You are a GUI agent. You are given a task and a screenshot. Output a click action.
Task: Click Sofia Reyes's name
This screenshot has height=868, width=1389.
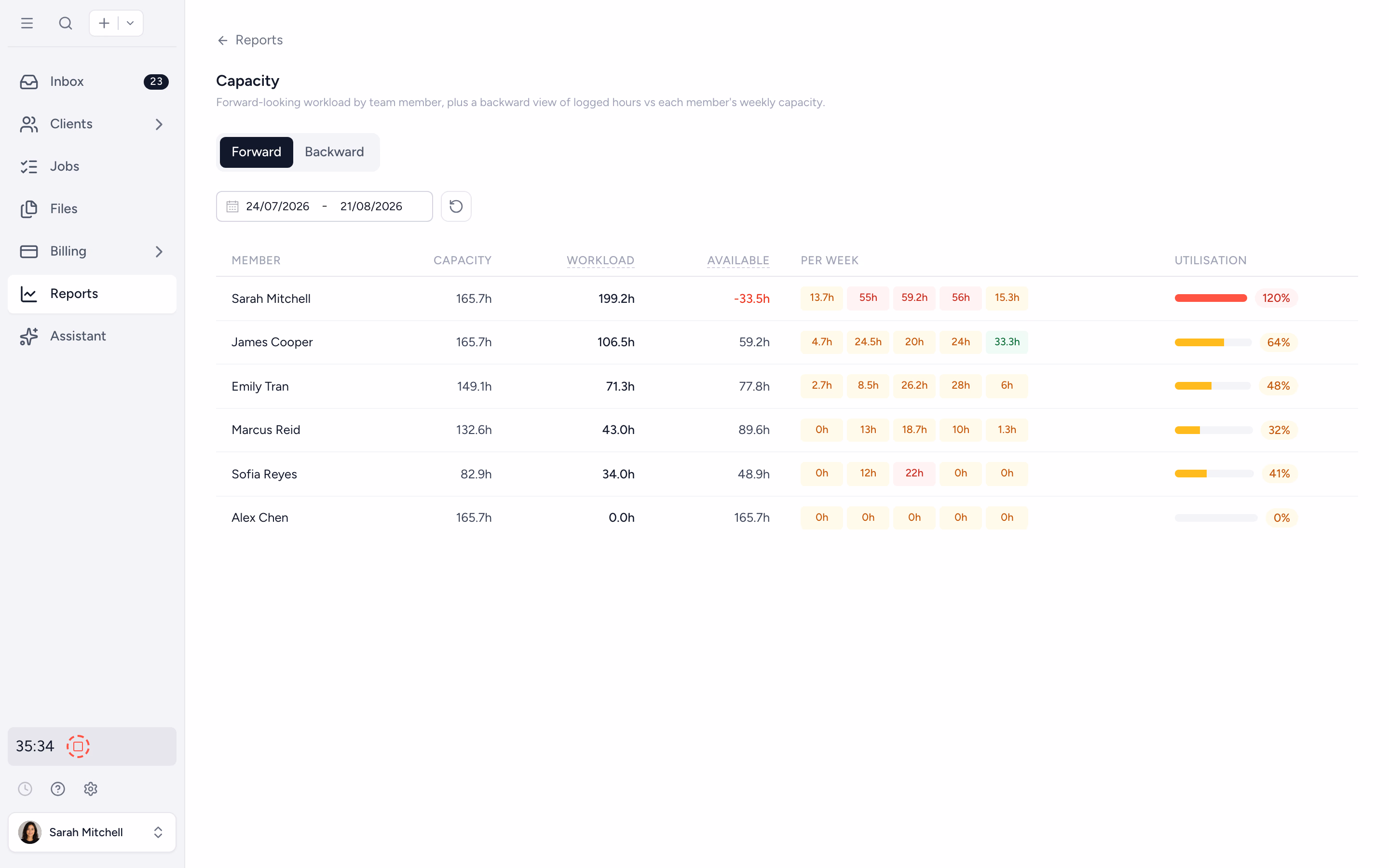pyautogui.click(x=264, y=474)
